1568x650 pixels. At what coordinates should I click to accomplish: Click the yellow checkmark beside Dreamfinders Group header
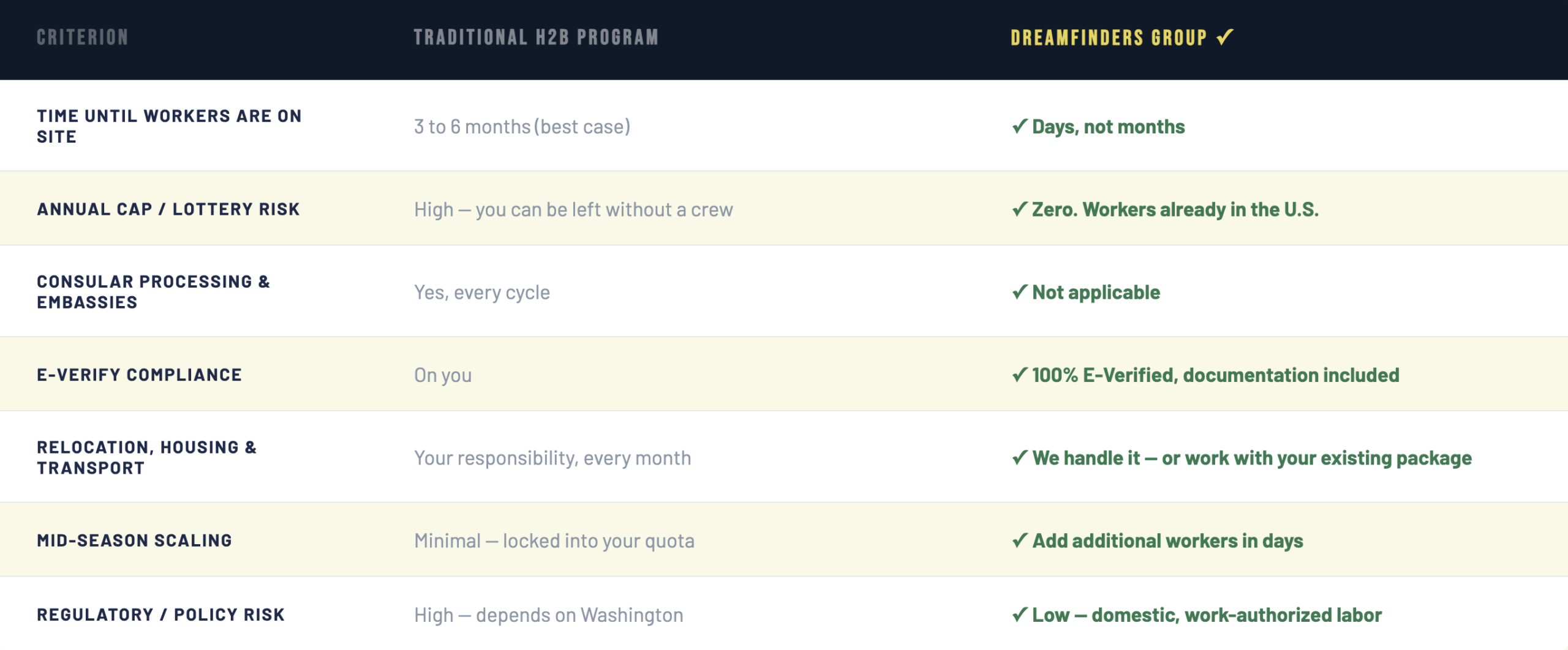point(1225,37)
